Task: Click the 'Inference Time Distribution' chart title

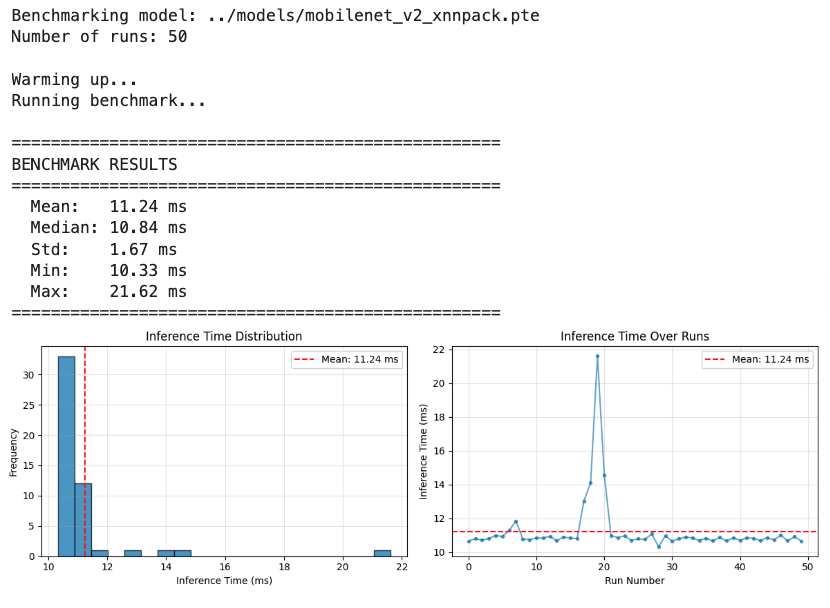Action: (224, 336)
